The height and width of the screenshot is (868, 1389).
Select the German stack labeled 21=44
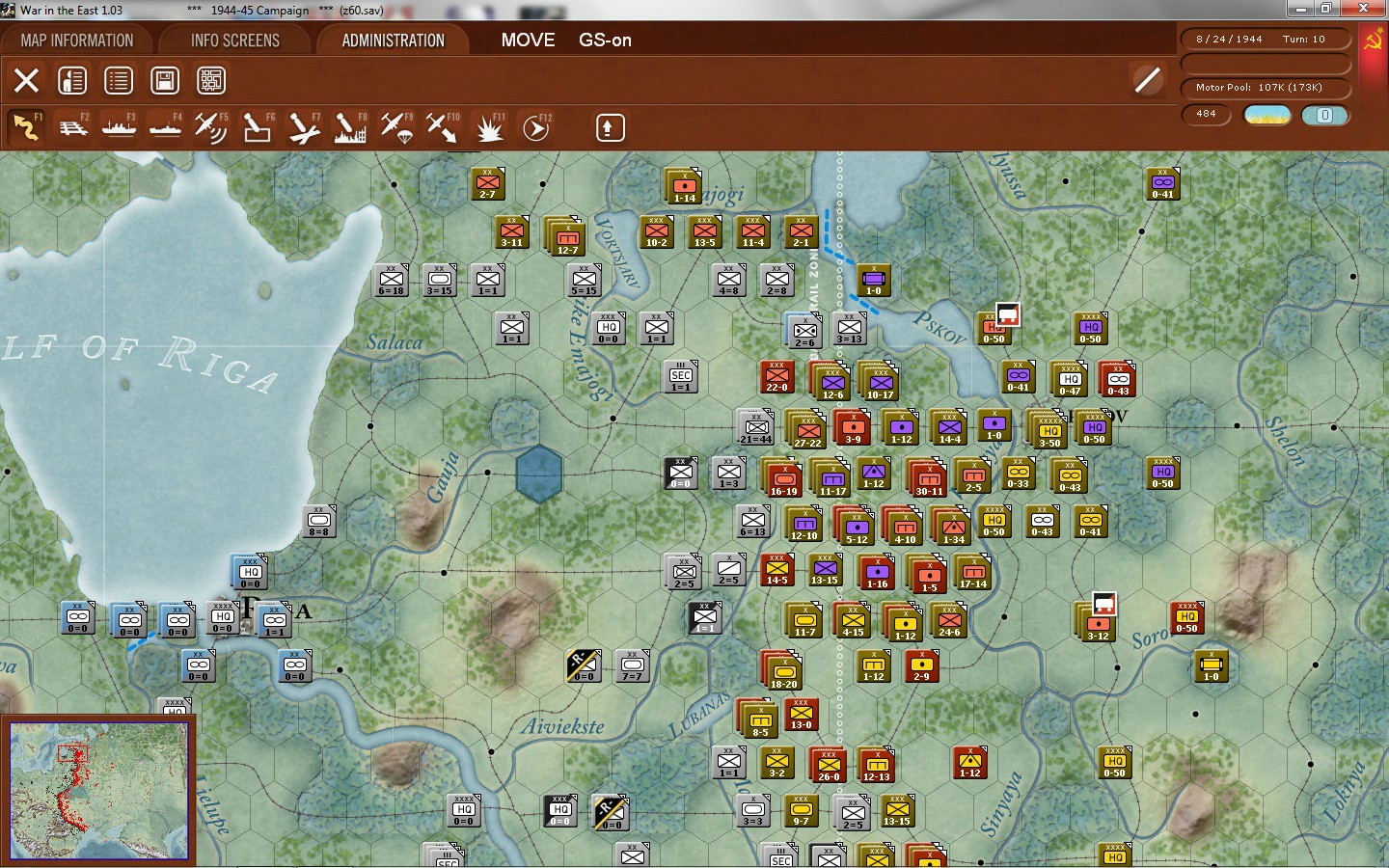[755, 427]
